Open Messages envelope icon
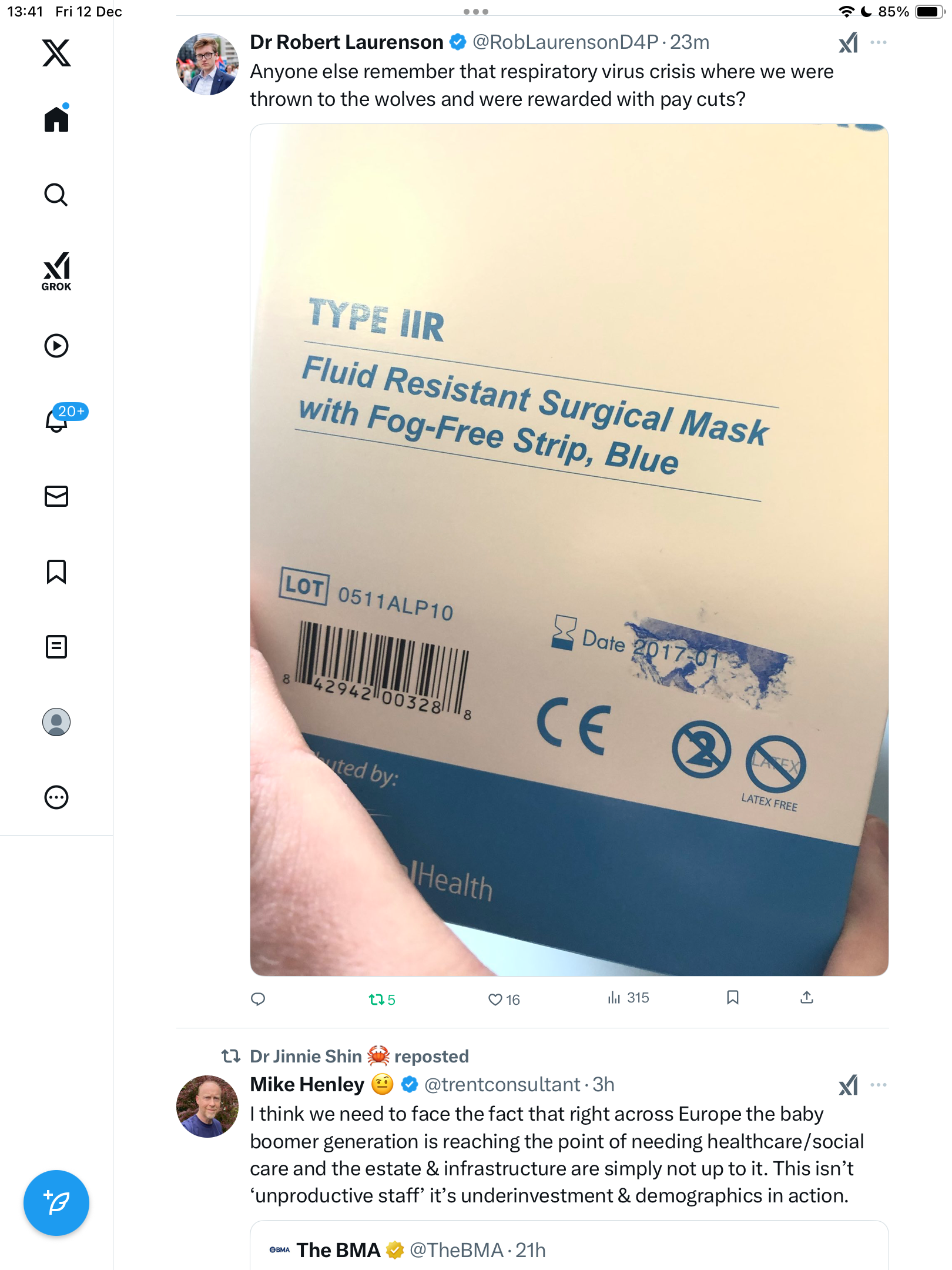 click(56, 496)
